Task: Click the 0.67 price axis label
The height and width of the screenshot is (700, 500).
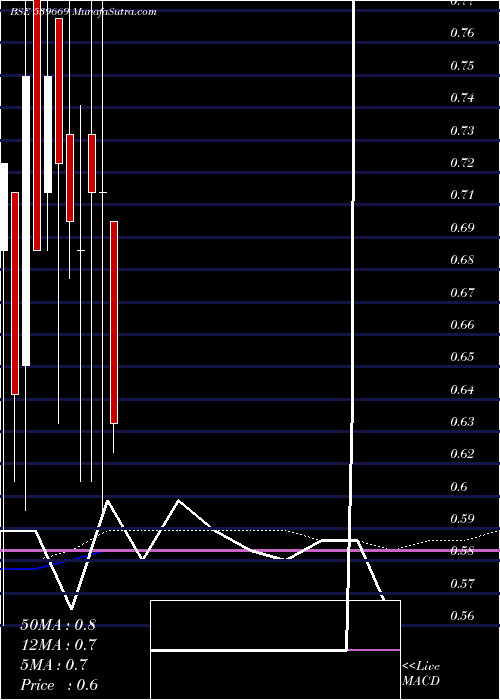Action: click(462, 292)
